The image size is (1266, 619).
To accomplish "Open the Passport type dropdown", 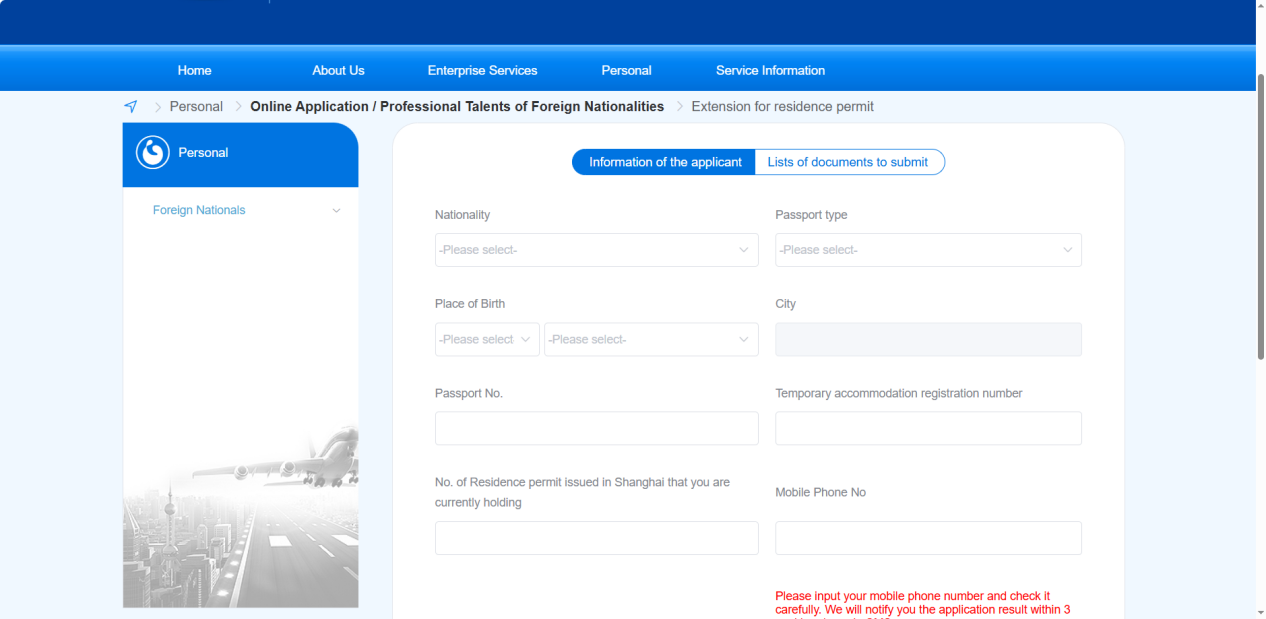I will pos(928,250).
